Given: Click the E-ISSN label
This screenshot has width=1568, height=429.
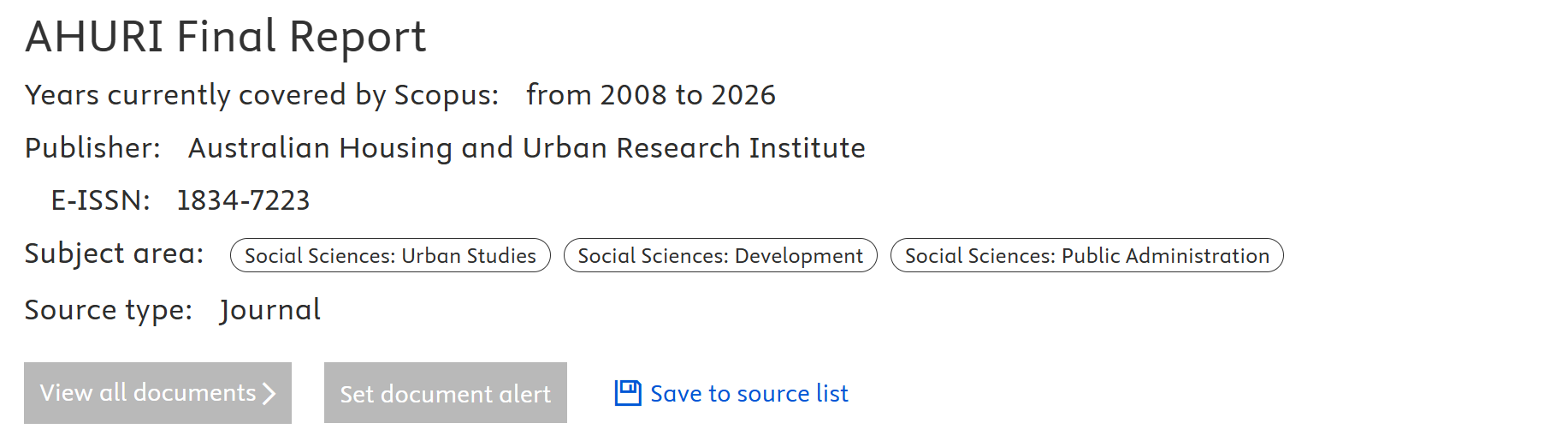Looking at the screenshot, I should point(100,200).
